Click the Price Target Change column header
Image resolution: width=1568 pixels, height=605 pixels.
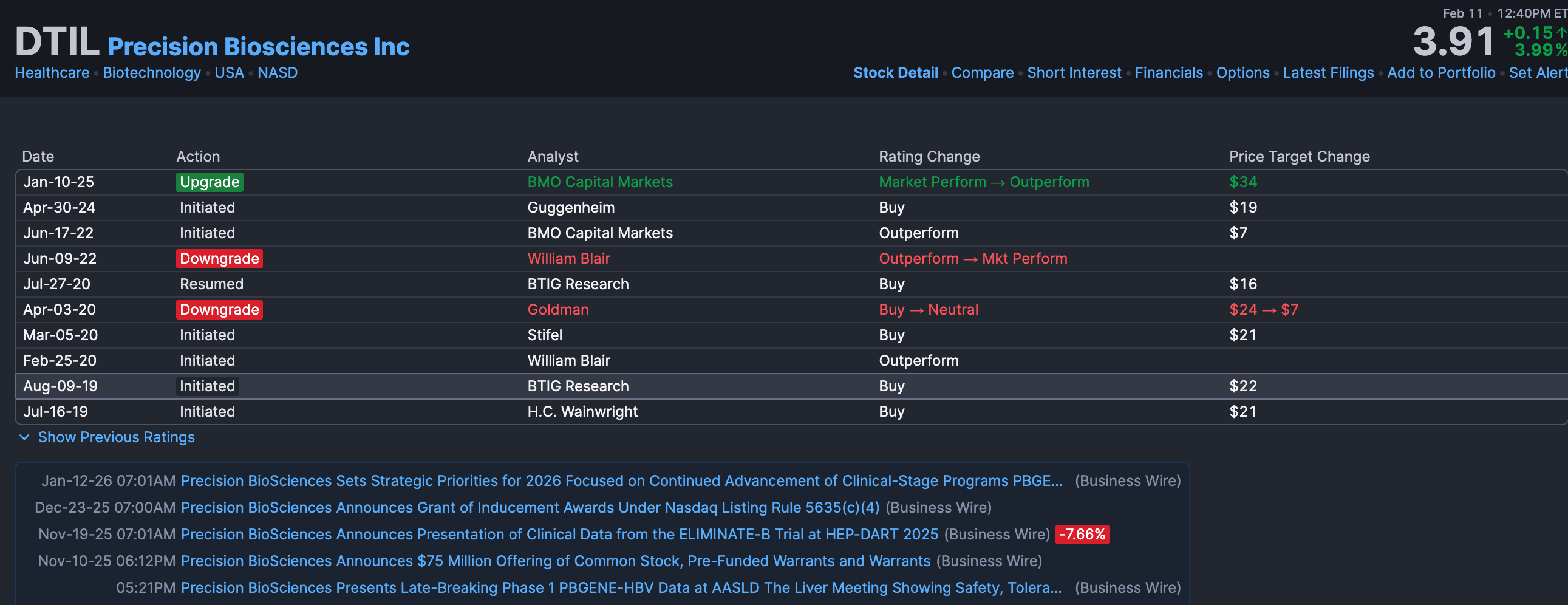1299,157
